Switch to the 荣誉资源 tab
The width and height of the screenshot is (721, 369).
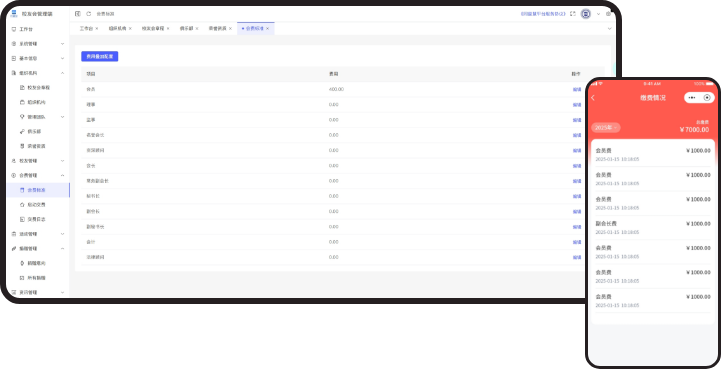click(x=217, y=29)
